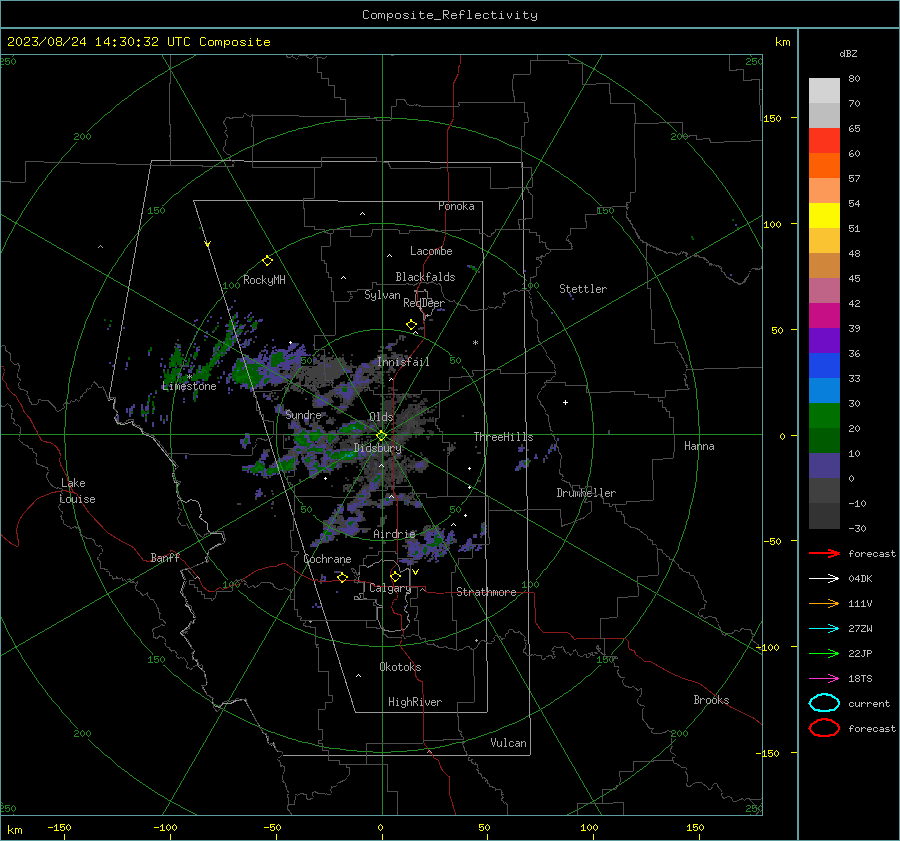Pick the yellow 51–54 dBZ swatch
Screen dimensions: 900x841
824,216
